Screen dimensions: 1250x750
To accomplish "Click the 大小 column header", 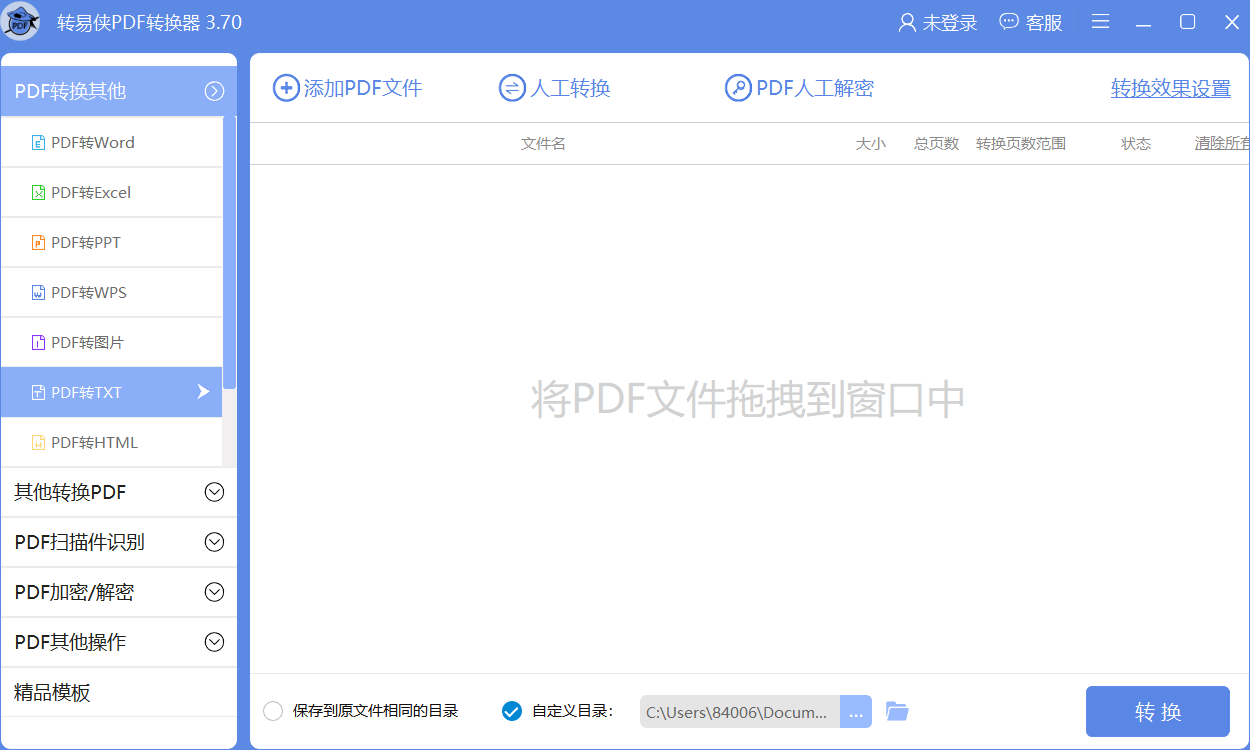I will [870, 143].
